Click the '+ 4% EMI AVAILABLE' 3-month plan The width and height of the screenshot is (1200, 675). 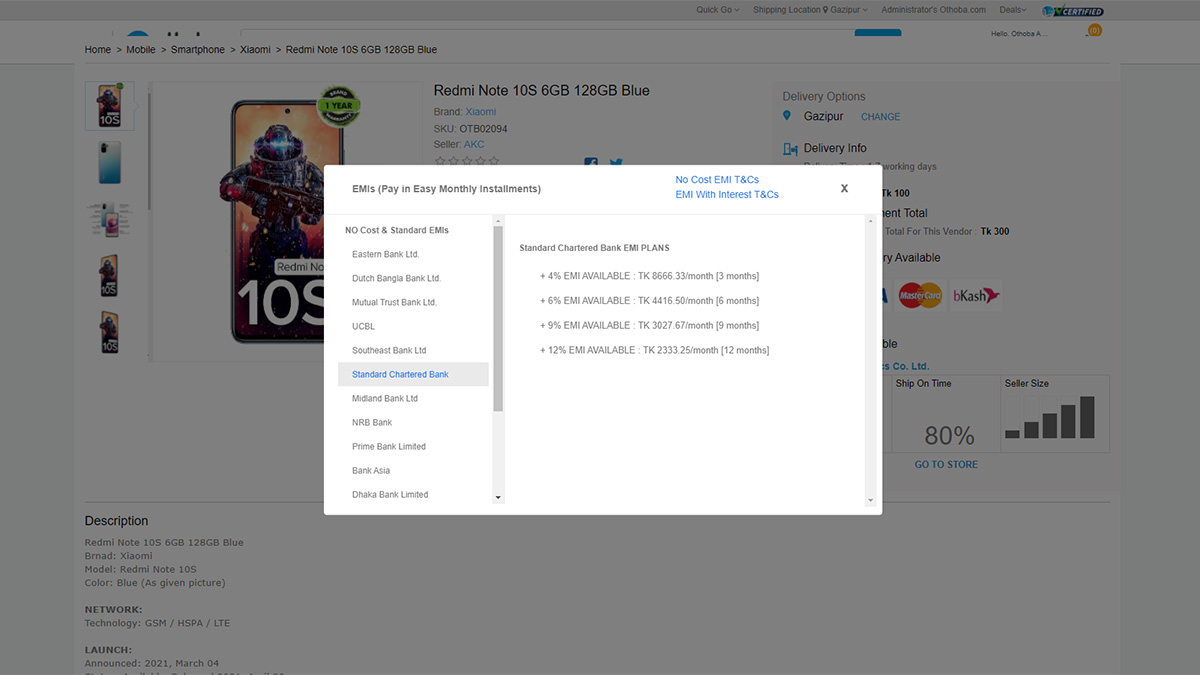[x=649, y=276]
